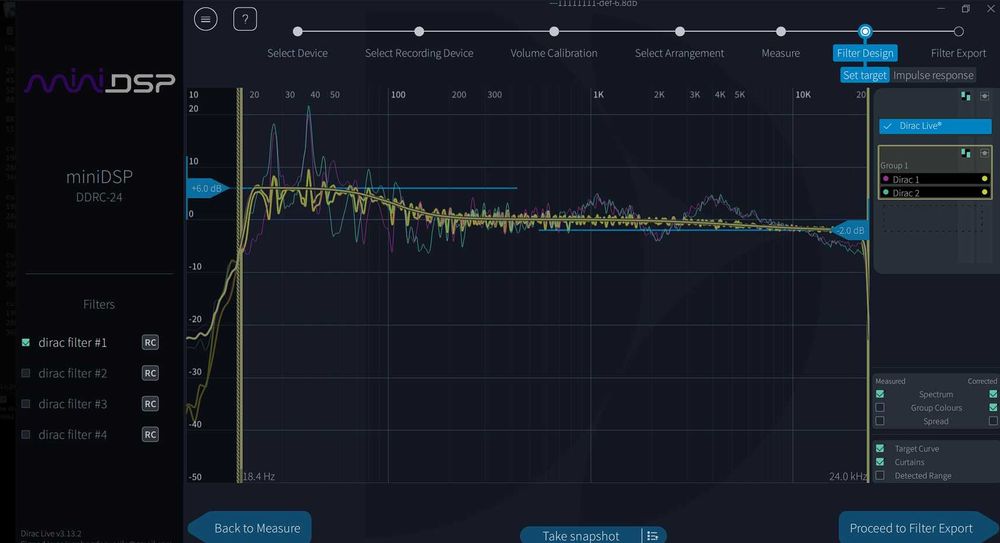Select the Dirac 2 channel row
The image size is (1000, 543).
click(x=935, y=192)
